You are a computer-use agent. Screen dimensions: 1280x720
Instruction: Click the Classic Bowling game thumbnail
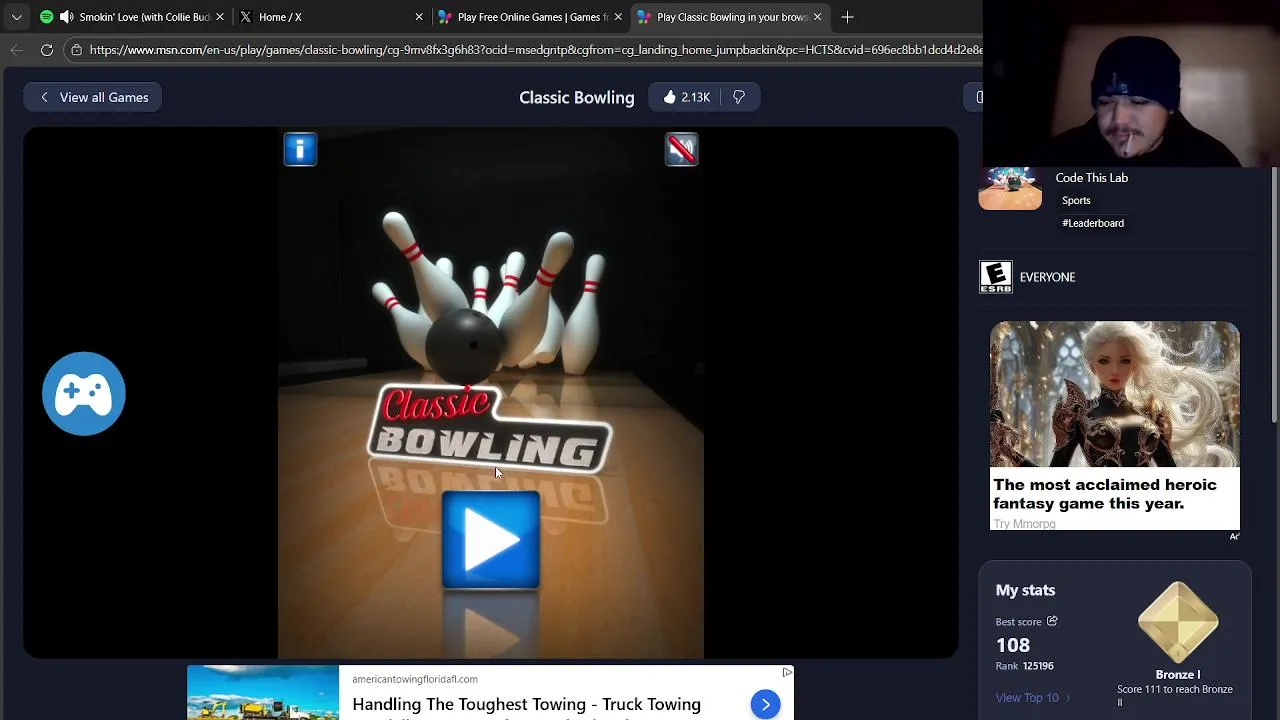(x=1010, y=189)
